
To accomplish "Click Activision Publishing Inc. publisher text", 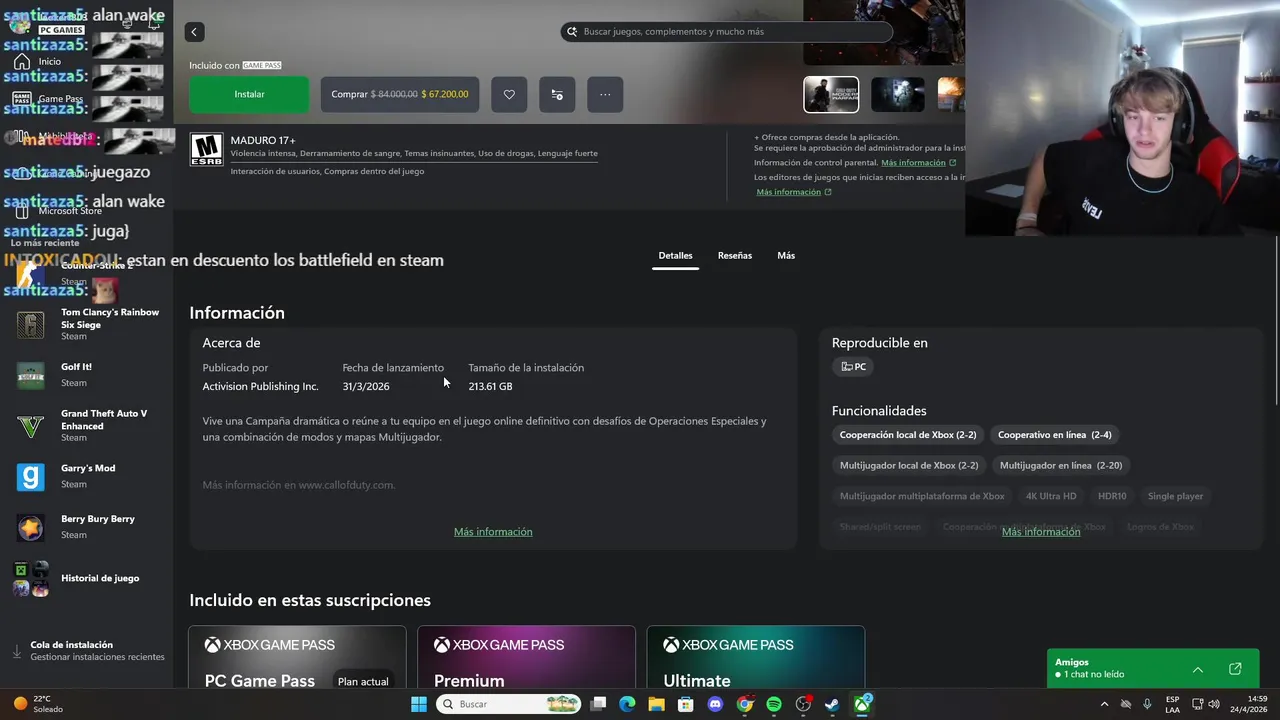I will pyautogui.click(x=260, y=386).
